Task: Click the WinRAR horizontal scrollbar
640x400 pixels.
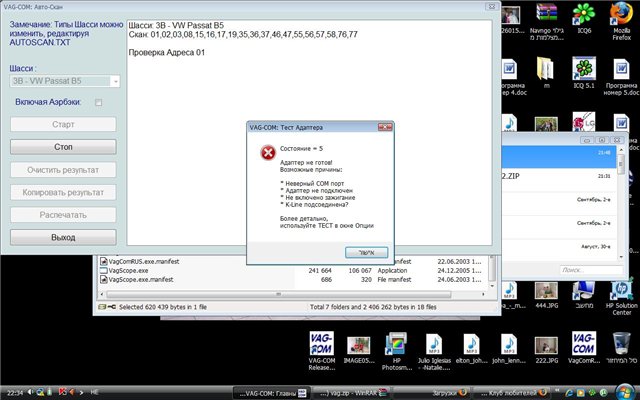Action: 279,294
